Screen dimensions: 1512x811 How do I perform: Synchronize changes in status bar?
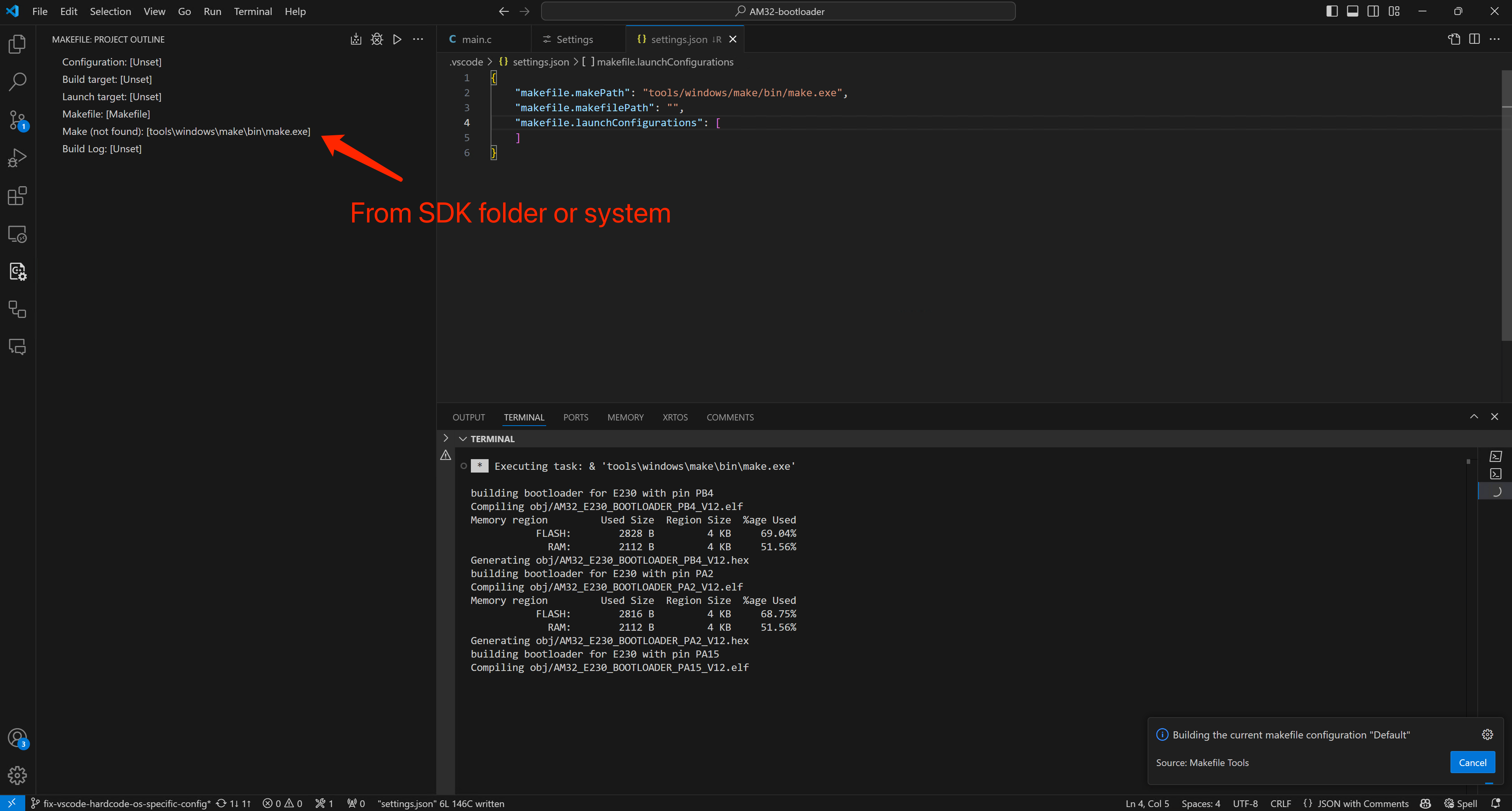click(x=233, y=804)
